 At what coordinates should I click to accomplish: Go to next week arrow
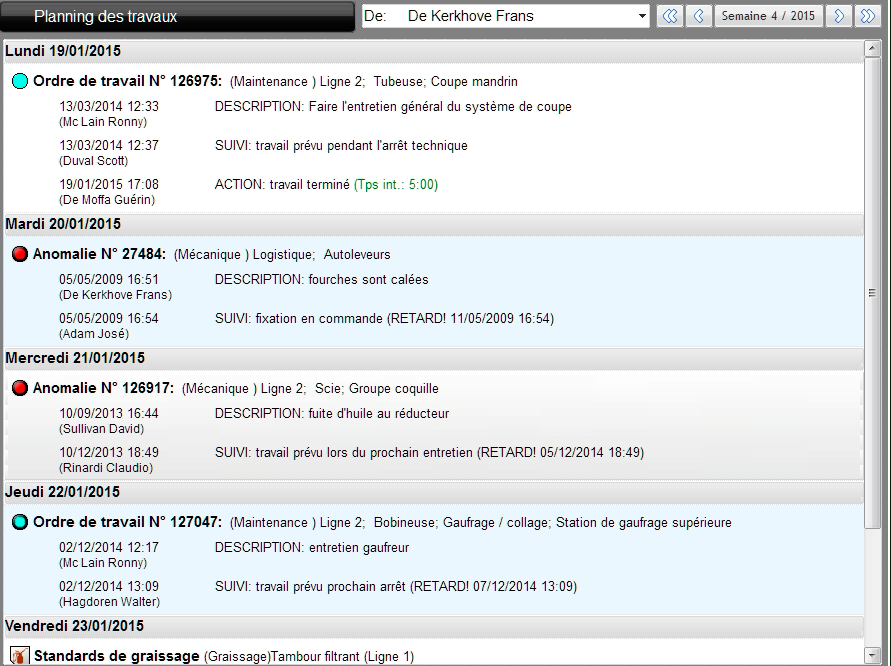tap(839, 16)
